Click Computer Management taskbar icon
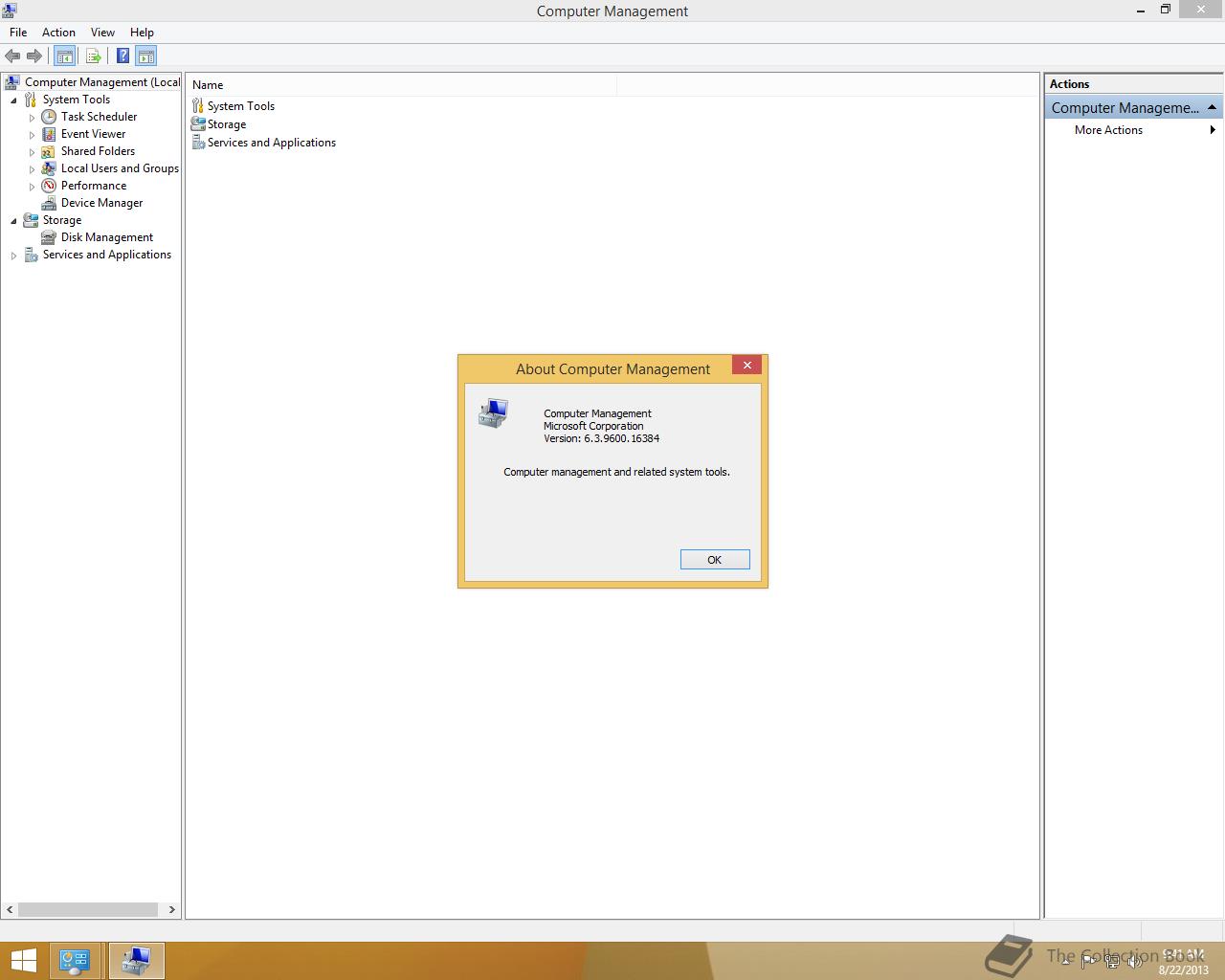Image resolution: width=1225 pixels, height=980 pixels. [136, 961]
